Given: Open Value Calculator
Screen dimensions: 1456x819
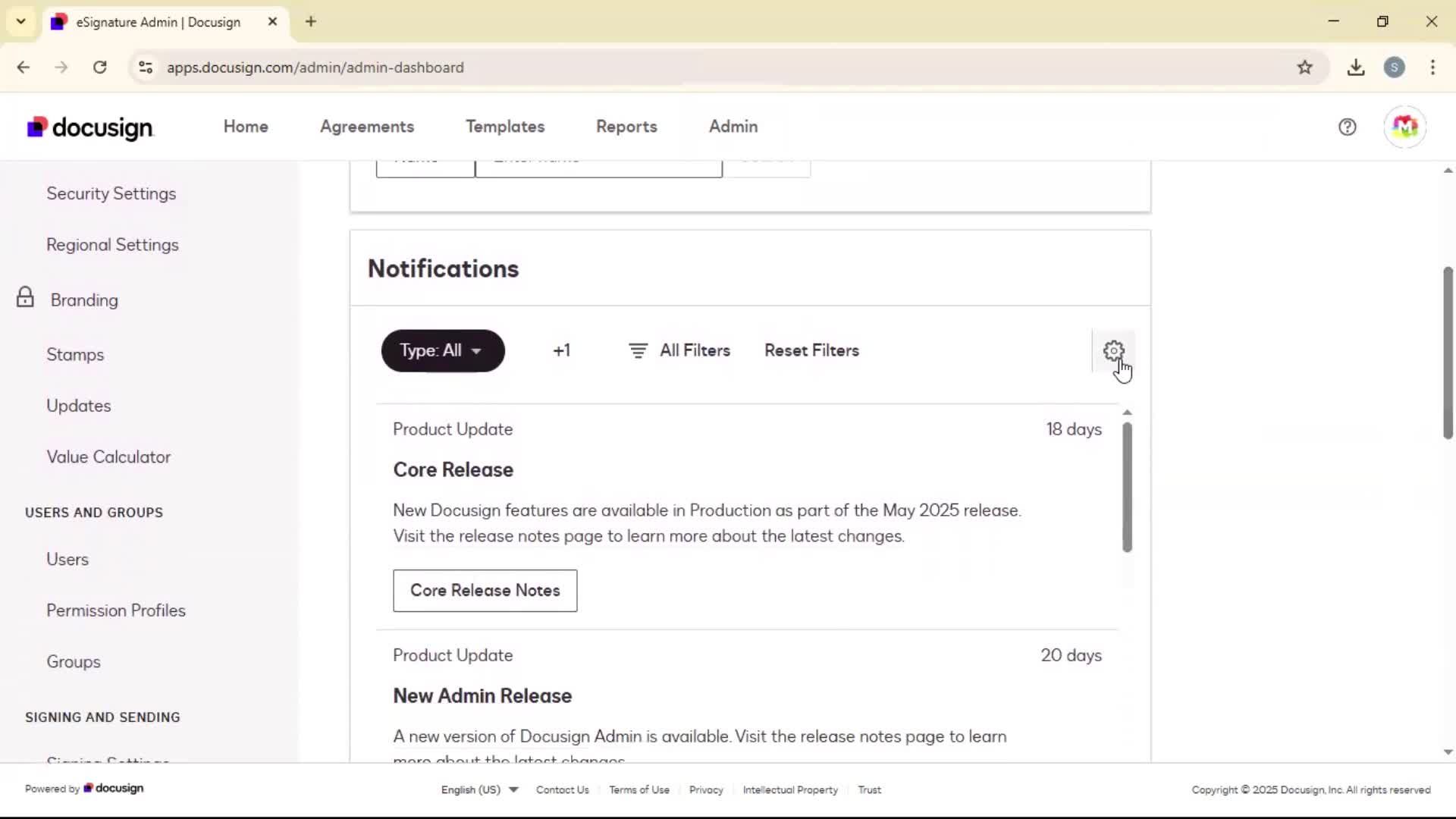Looking at the screenshot, I should coord(108,457).
